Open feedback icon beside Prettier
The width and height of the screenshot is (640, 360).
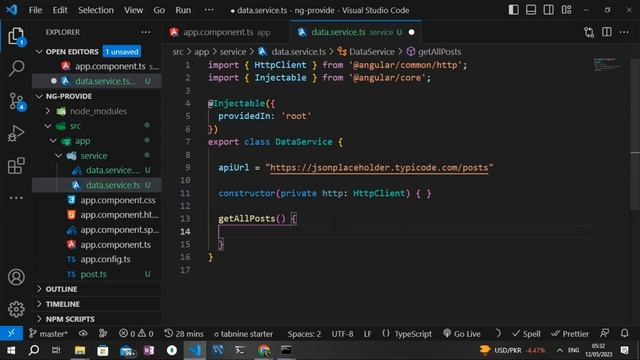point(604,333)
